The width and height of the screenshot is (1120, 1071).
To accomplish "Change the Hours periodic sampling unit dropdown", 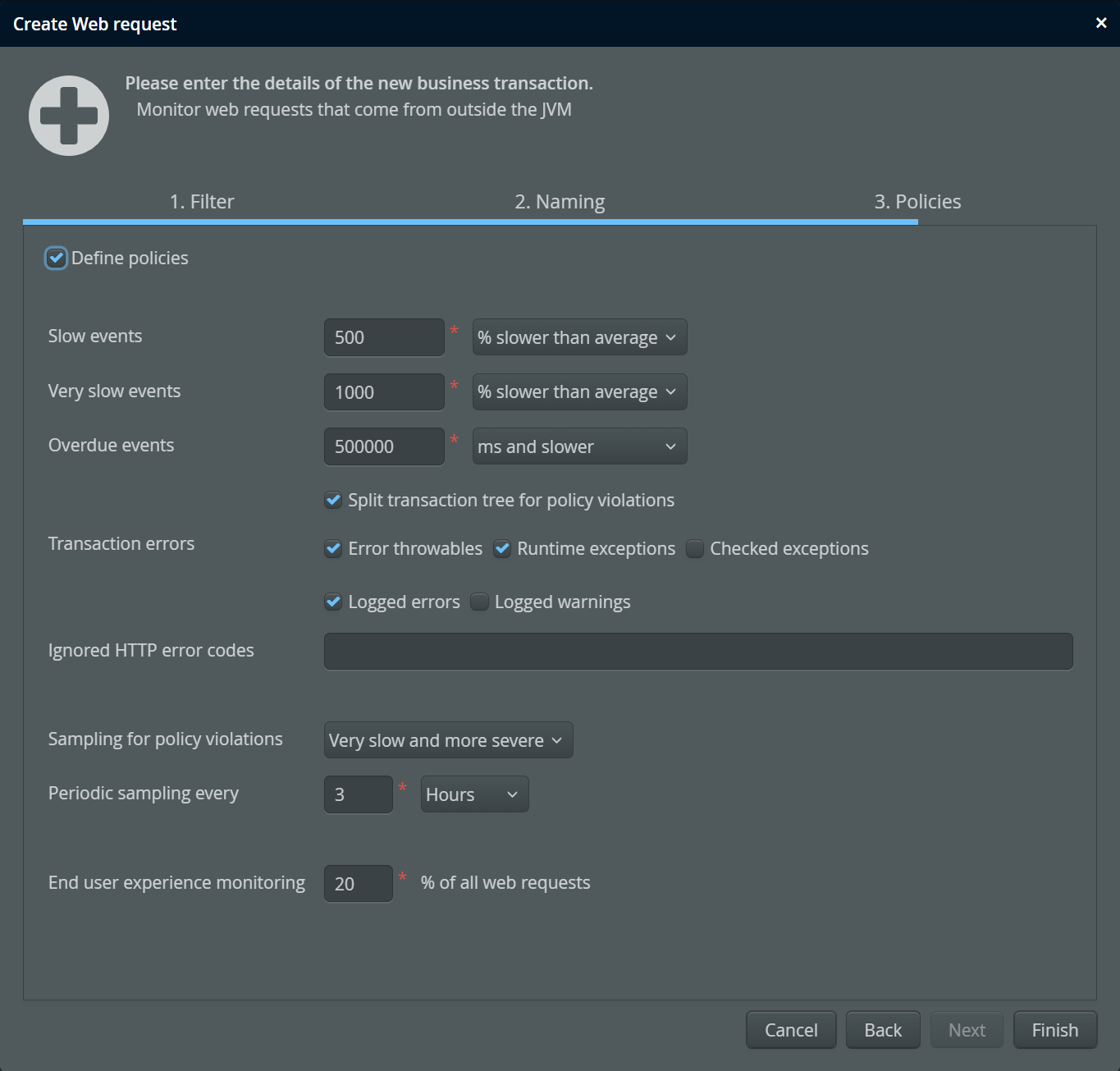I will [474, 794].
